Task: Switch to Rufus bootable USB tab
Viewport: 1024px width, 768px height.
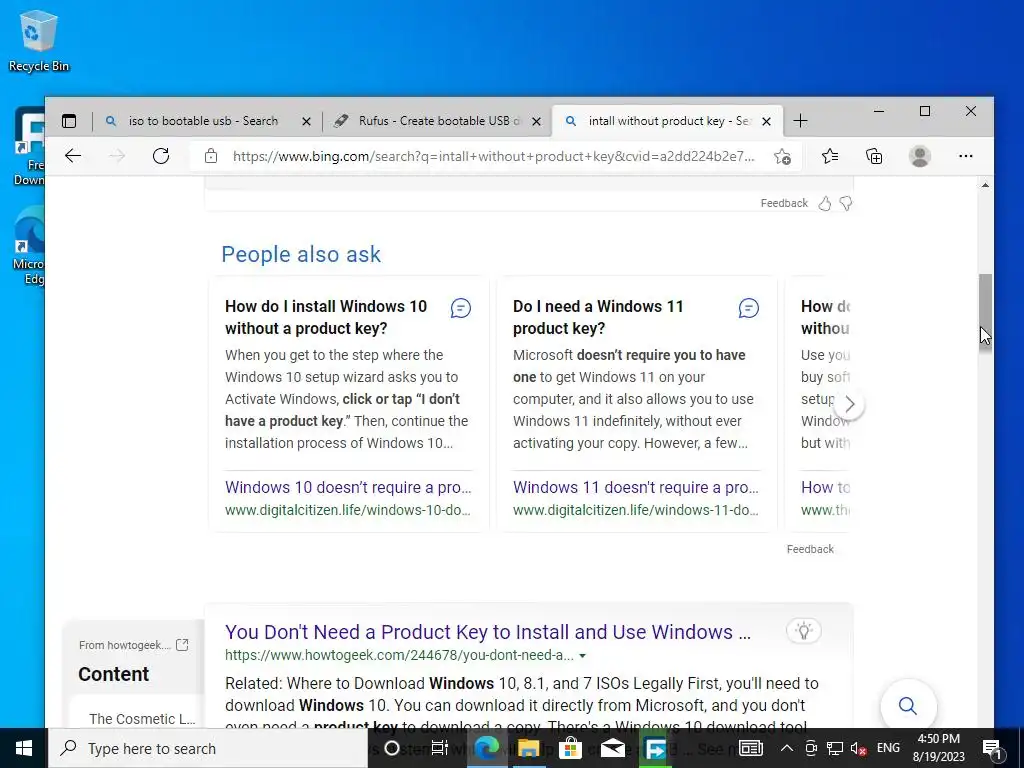Action: point(439,121)
